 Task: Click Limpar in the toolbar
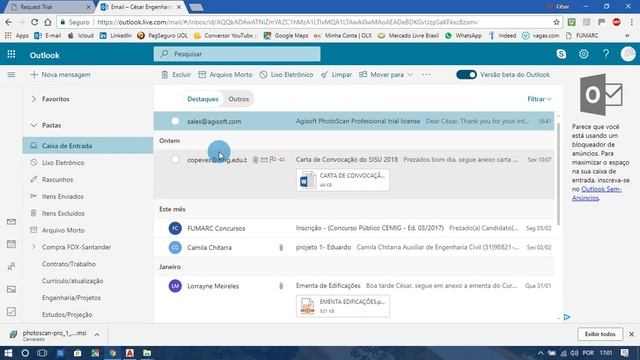click(x=336, y=75)
